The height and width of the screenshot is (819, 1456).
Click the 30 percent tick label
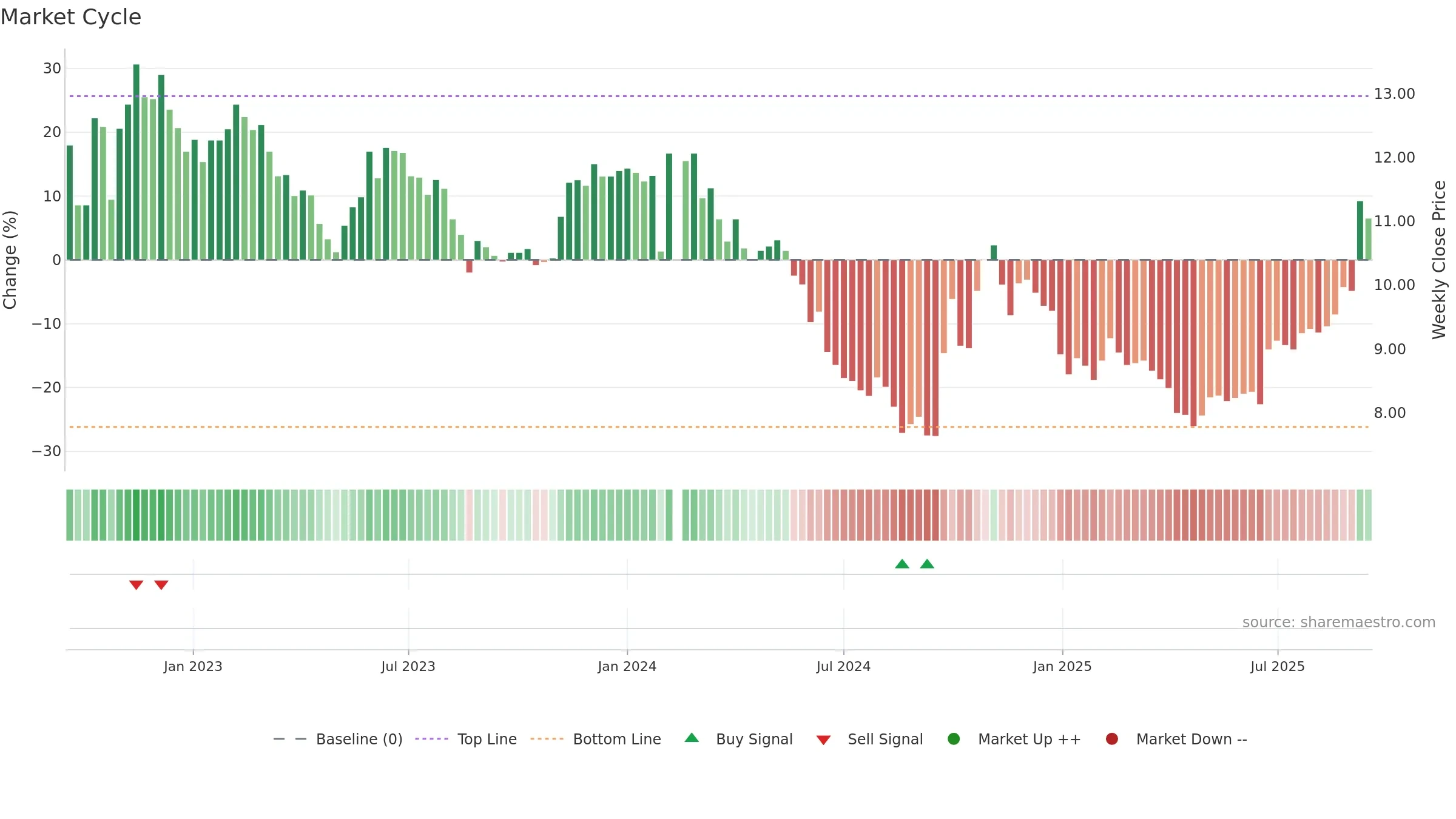pos(52,69)
